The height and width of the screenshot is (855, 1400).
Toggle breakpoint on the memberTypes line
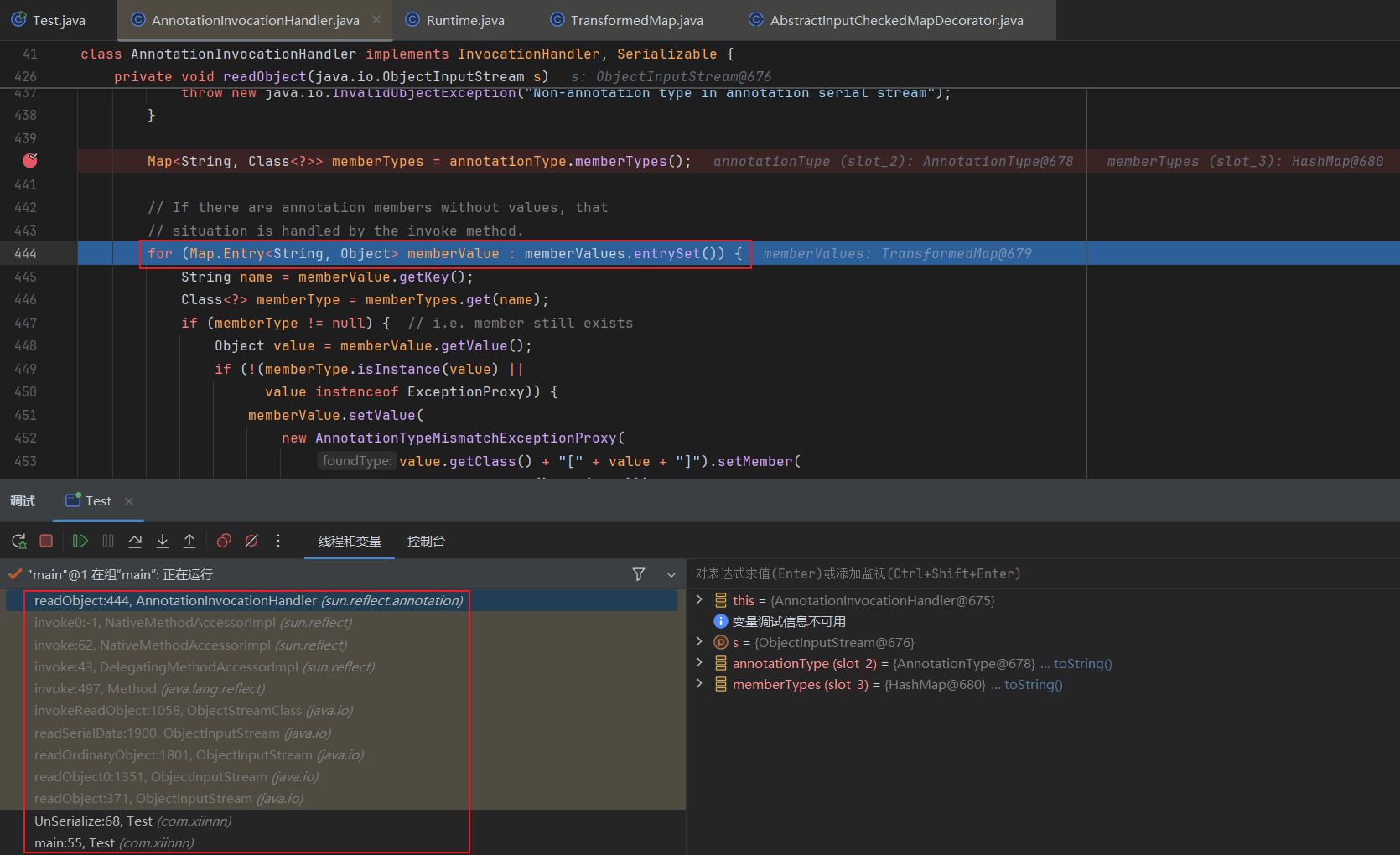tap(30, 161)
